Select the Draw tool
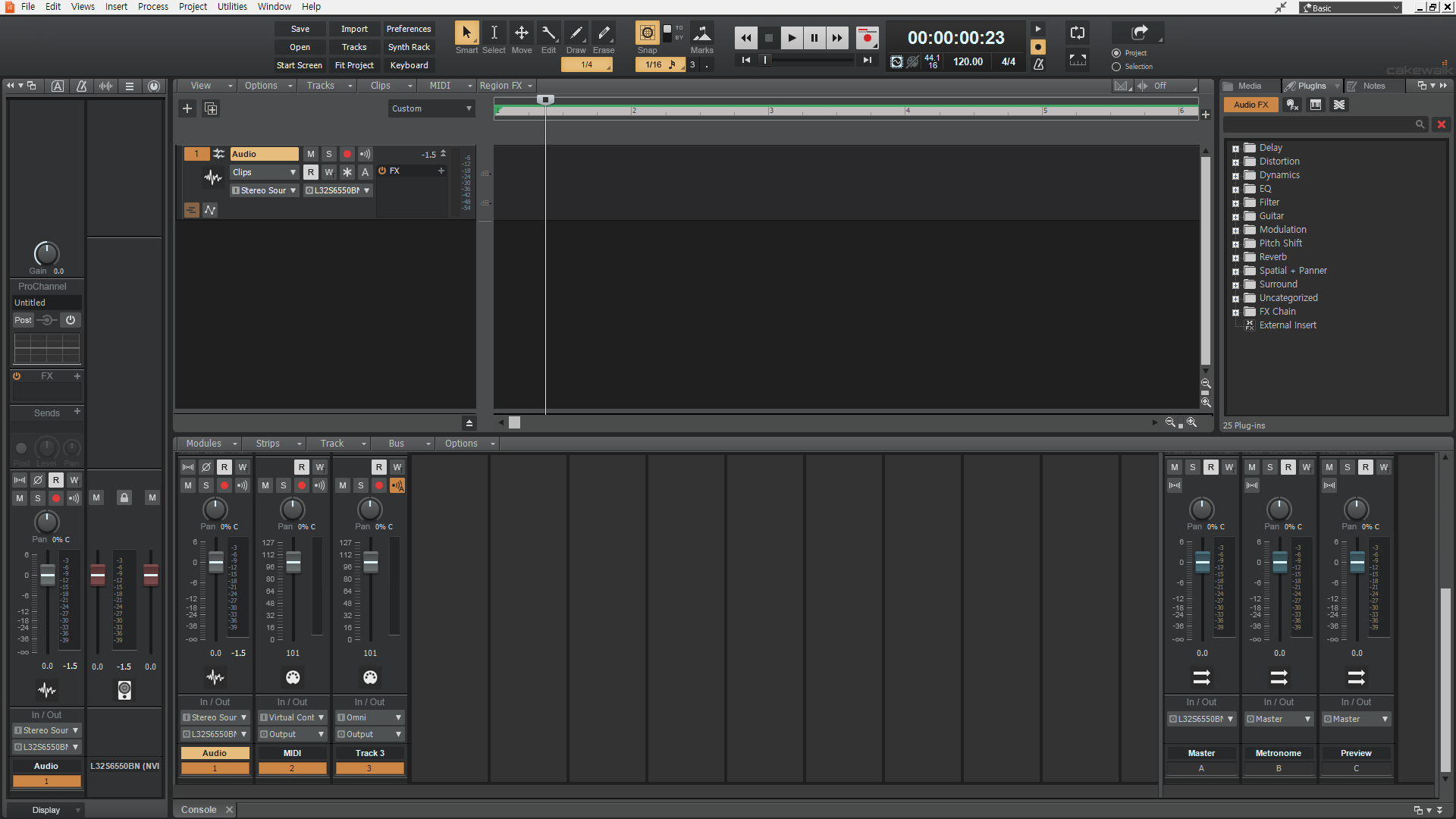 (576, 33)
